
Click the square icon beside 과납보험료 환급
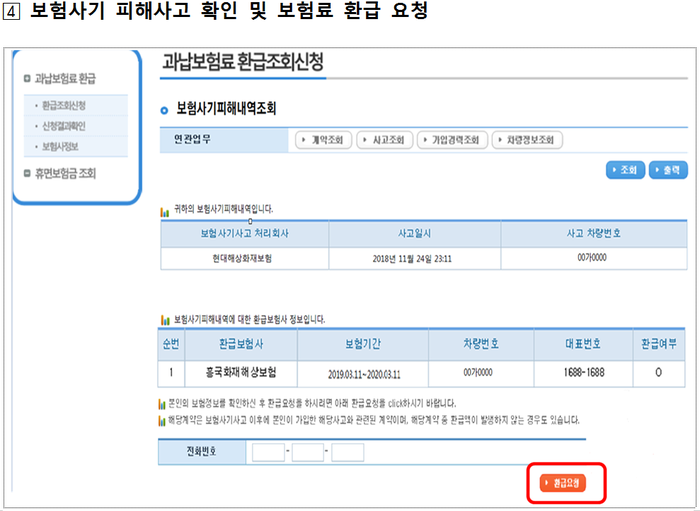coord(27,78)
